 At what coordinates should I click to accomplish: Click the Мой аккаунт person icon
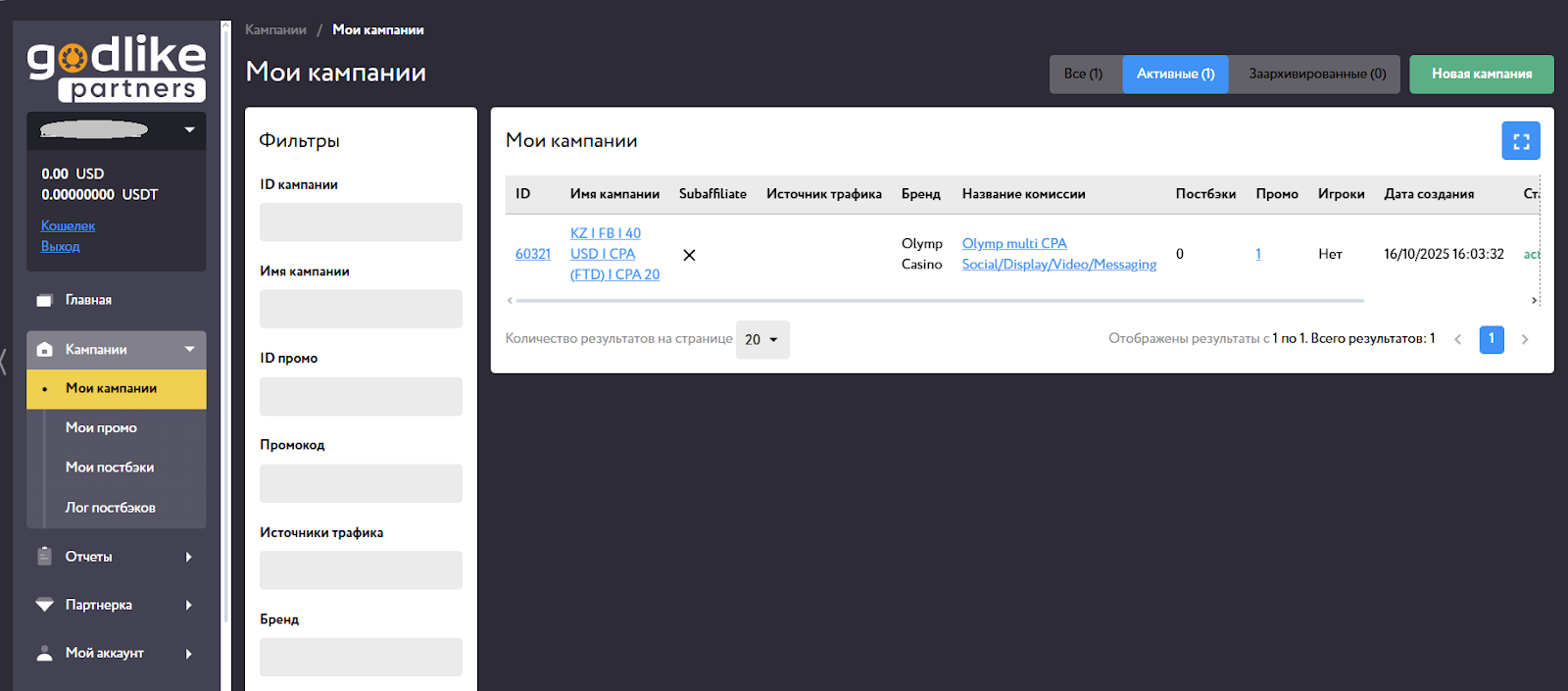[x=44, y=653]
